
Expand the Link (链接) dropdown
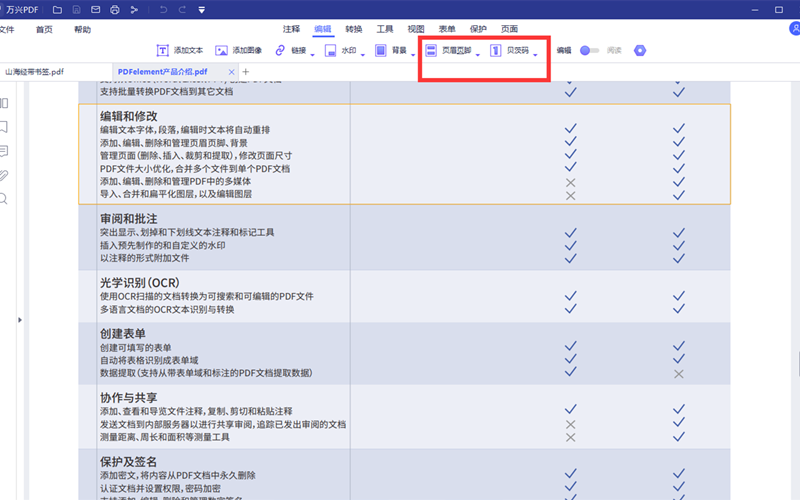pos(312,52)
